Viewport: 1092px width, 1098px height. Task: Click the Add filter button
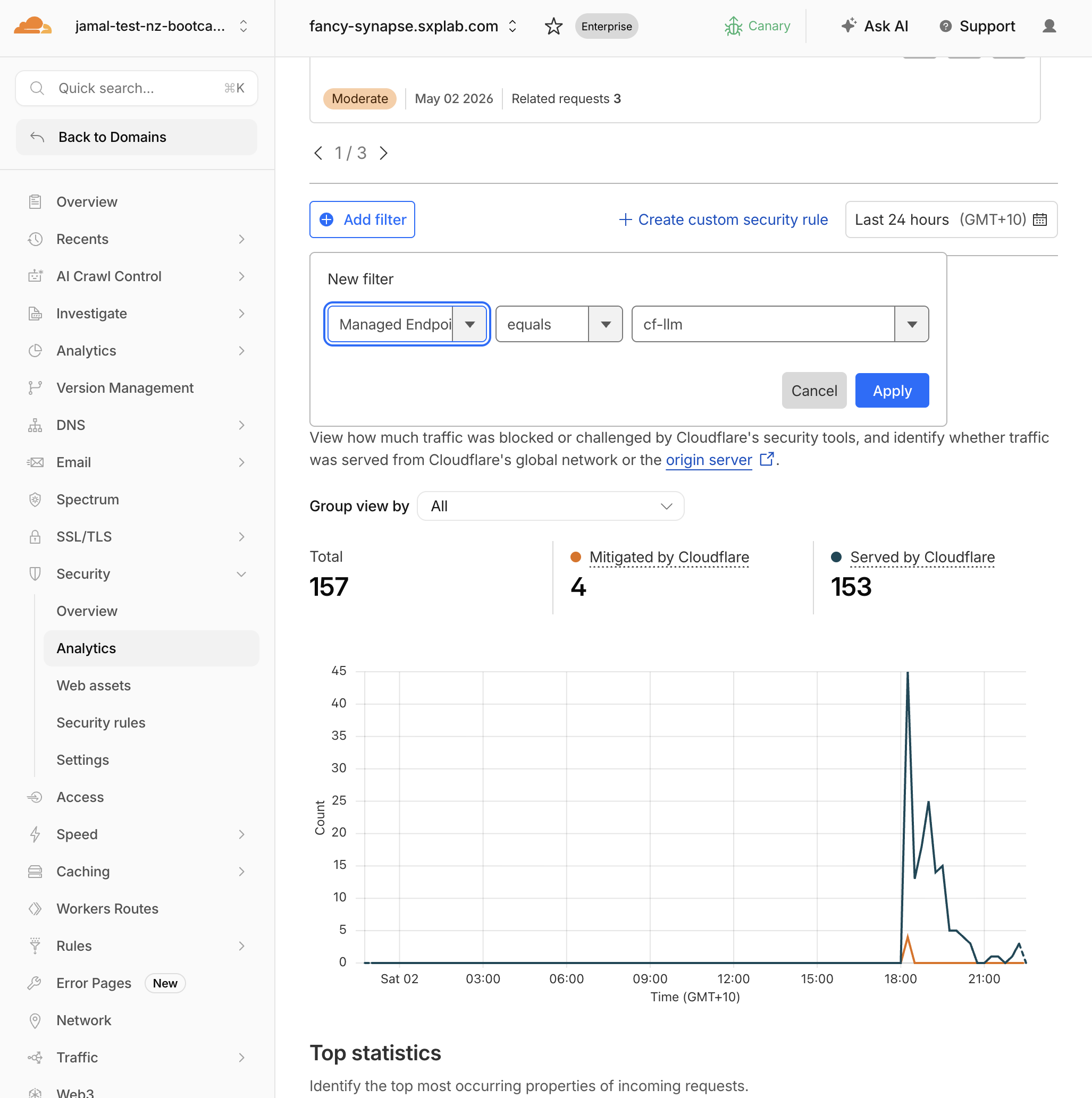point(362,219)
